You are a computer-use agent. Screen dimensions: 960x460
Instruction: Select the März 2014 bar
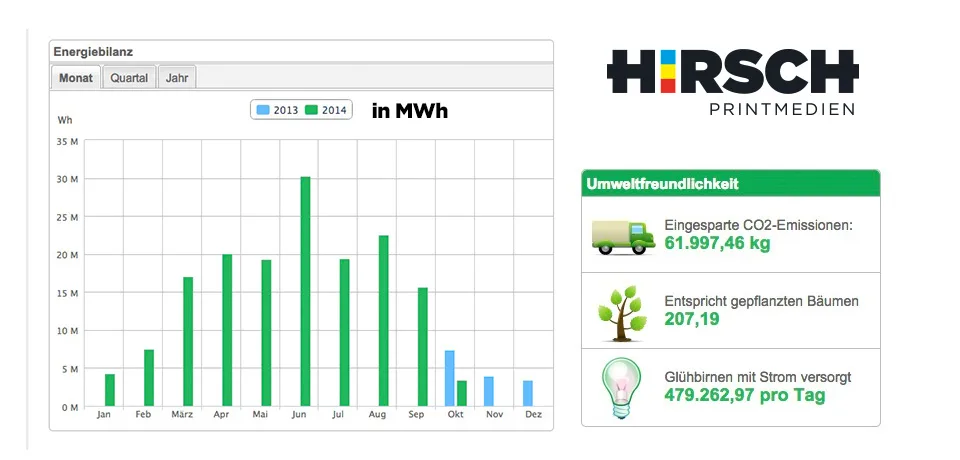188,342
